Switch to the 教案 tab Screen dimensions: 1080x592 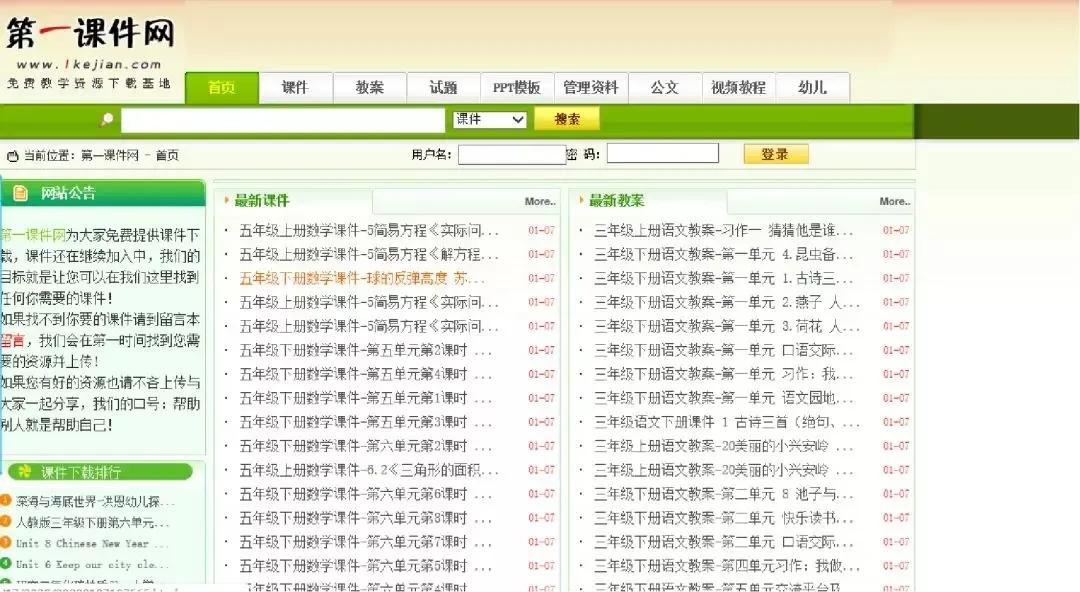[369, 88]
